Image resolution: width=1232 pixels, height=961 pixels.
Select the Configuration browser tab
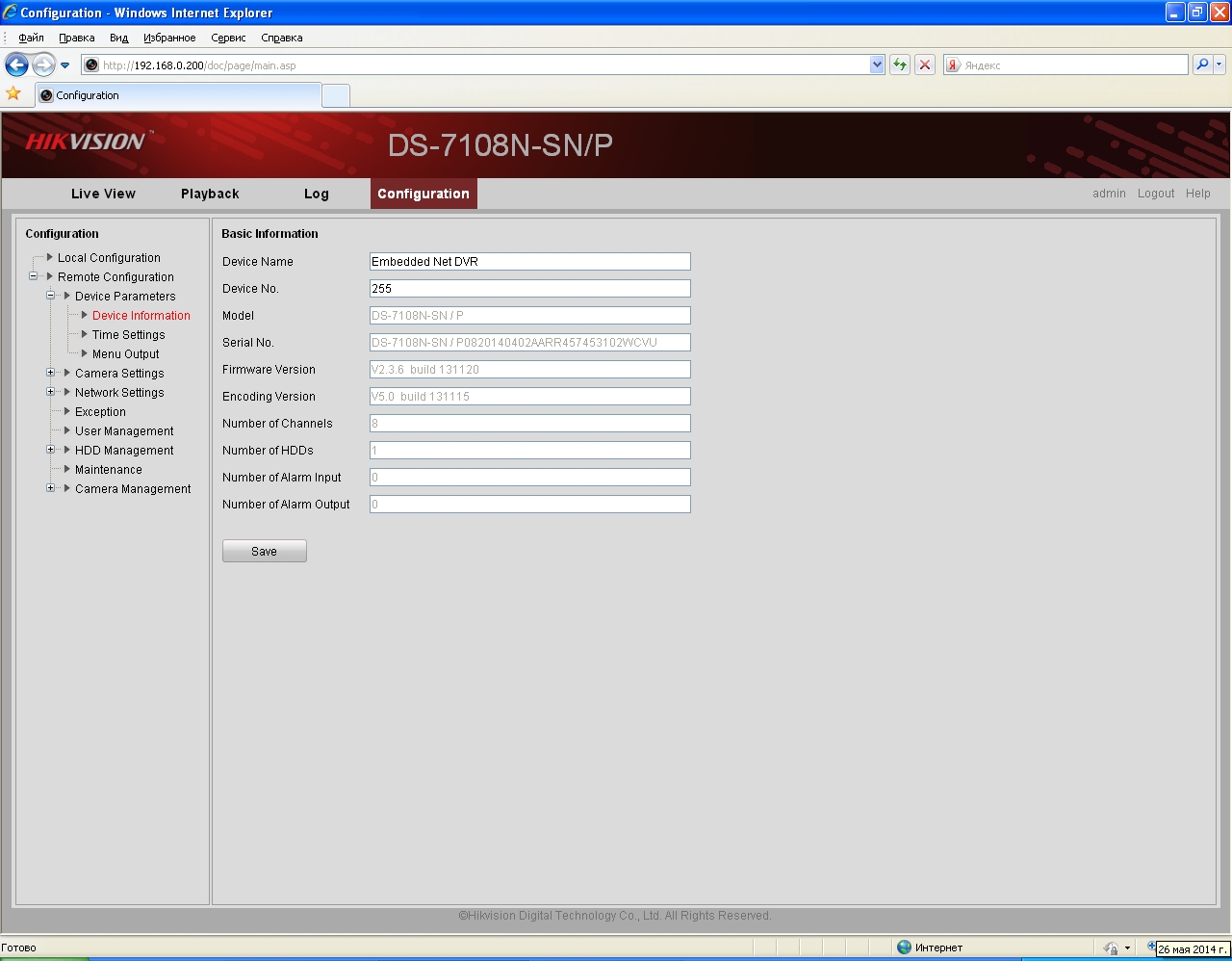coord(178,95)
